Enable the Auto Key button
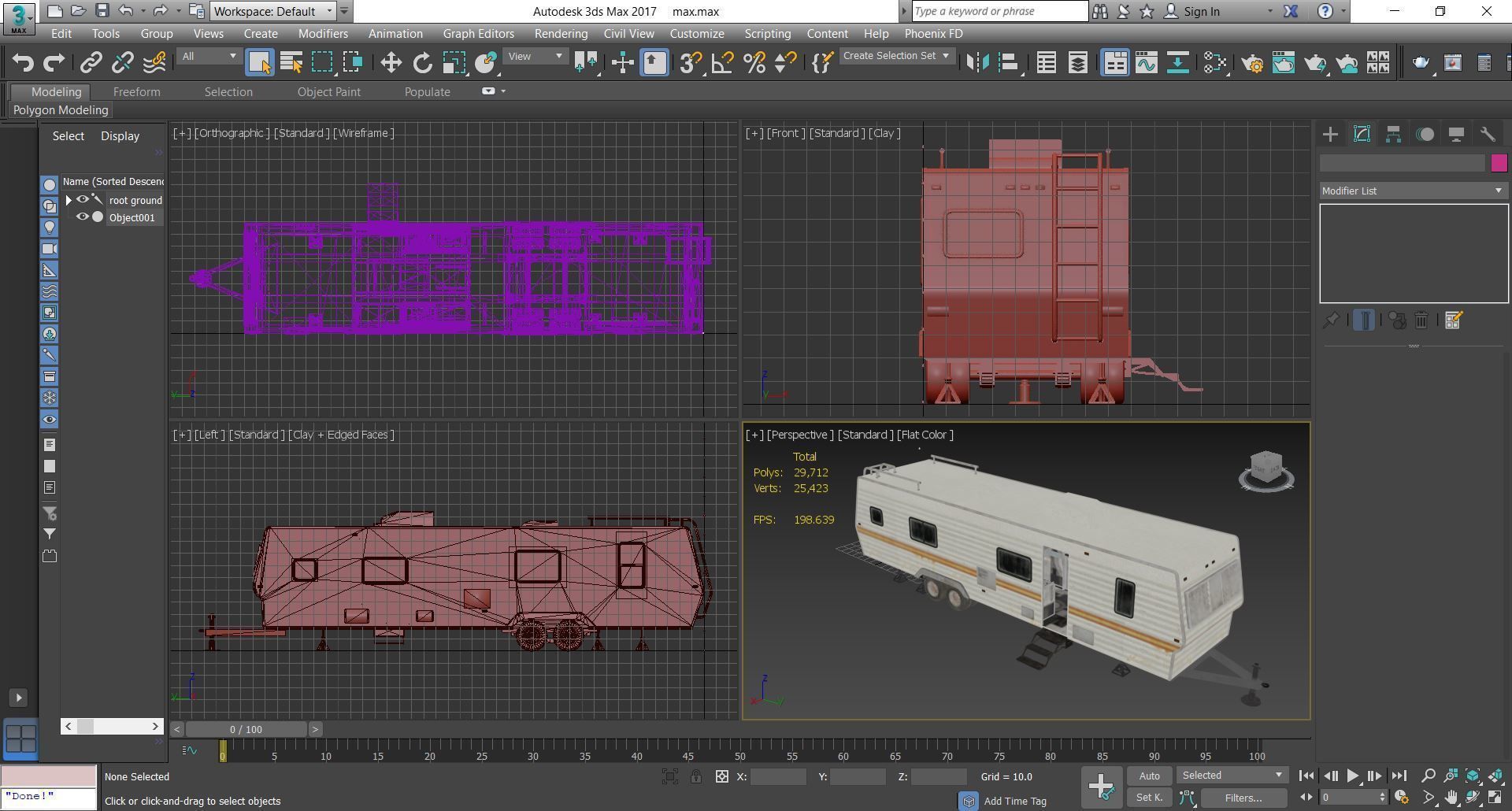This screenshot has width=1512, height=811. pos(1149,776)
